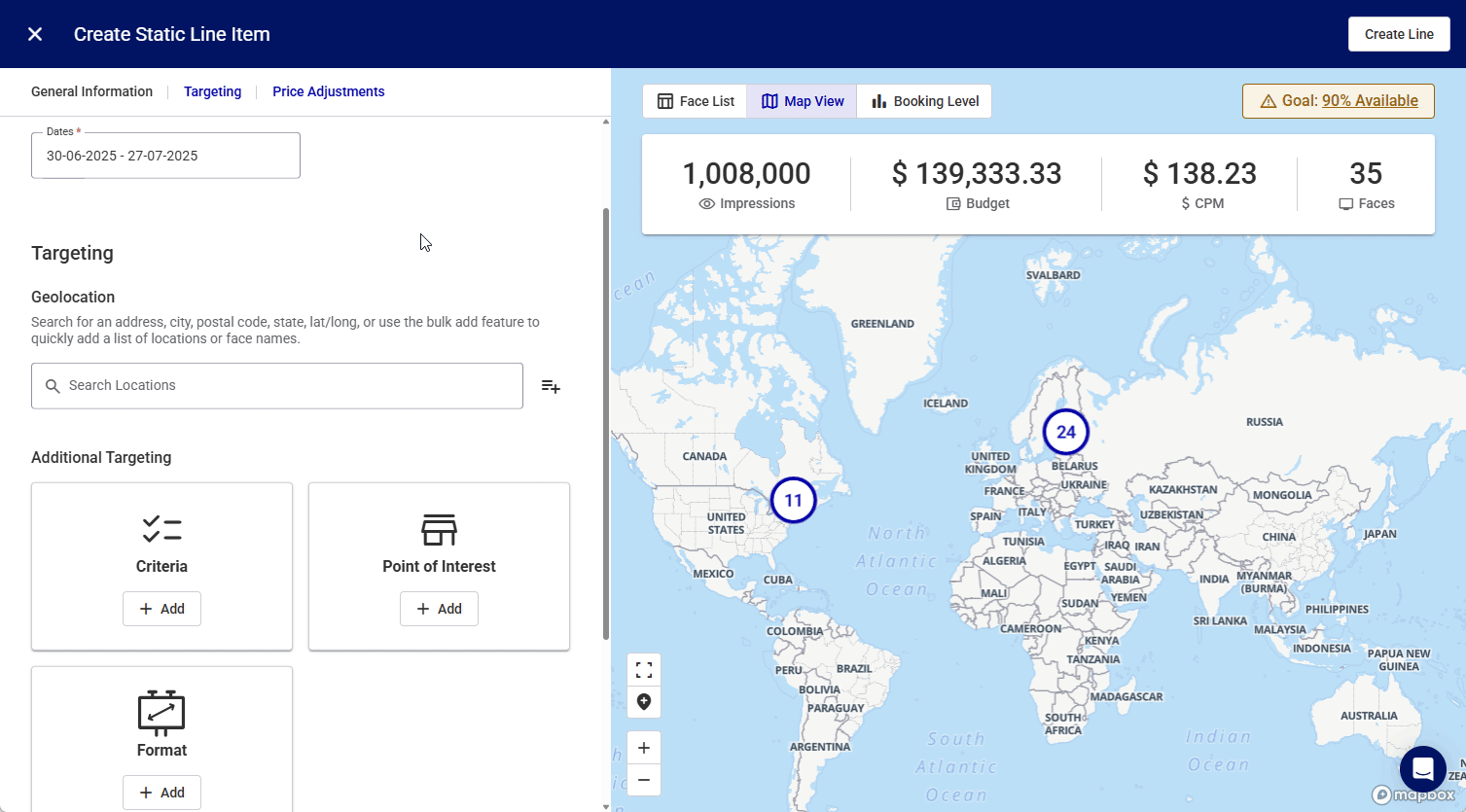This screenshot has width=1466, height=812.
Task: Click the add location pin map control
Action: click(644, 702)
